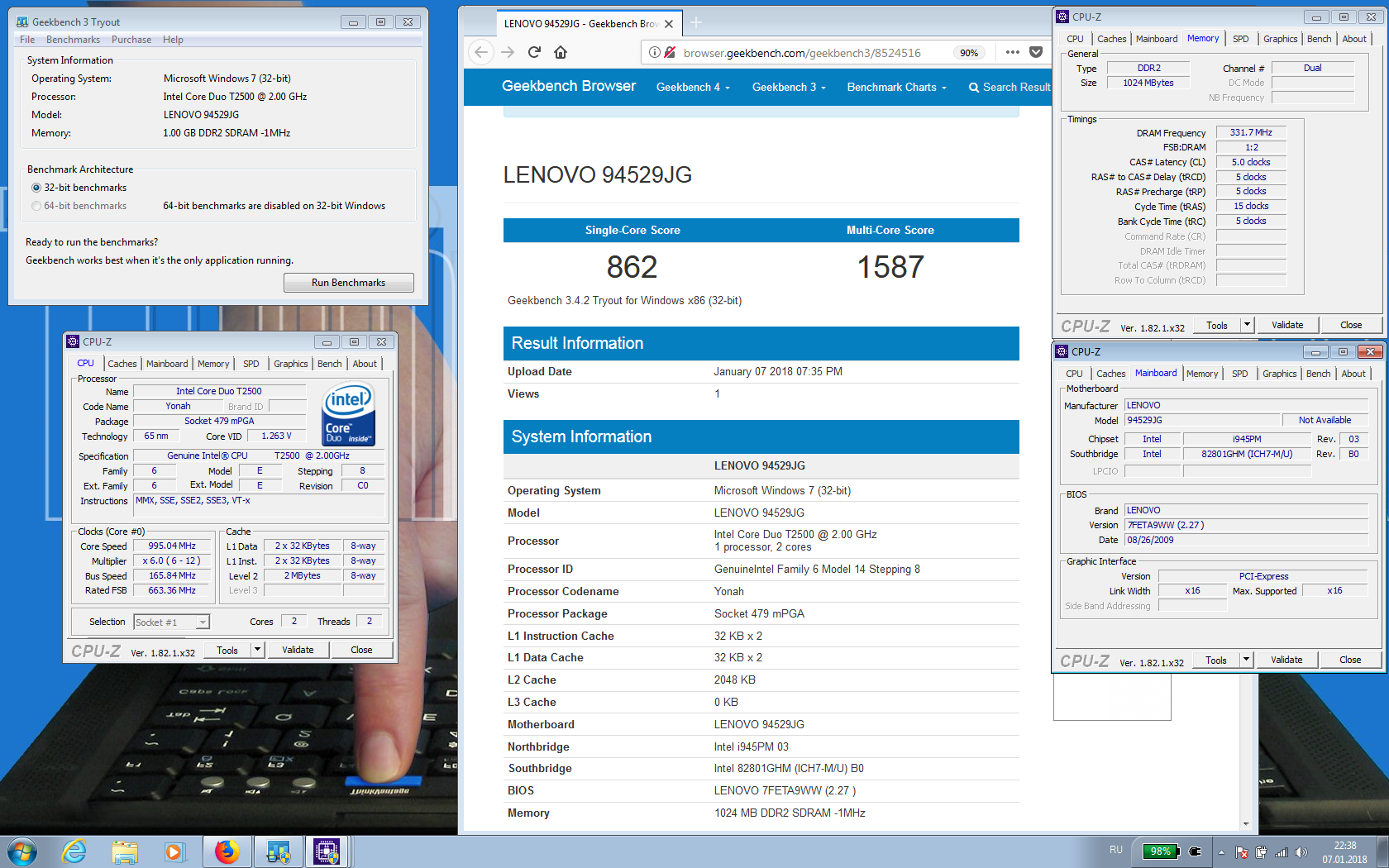Click the Single-Core Score 862
The width and height of the screenshot is (1389, 868).
(x=632, y=267)
